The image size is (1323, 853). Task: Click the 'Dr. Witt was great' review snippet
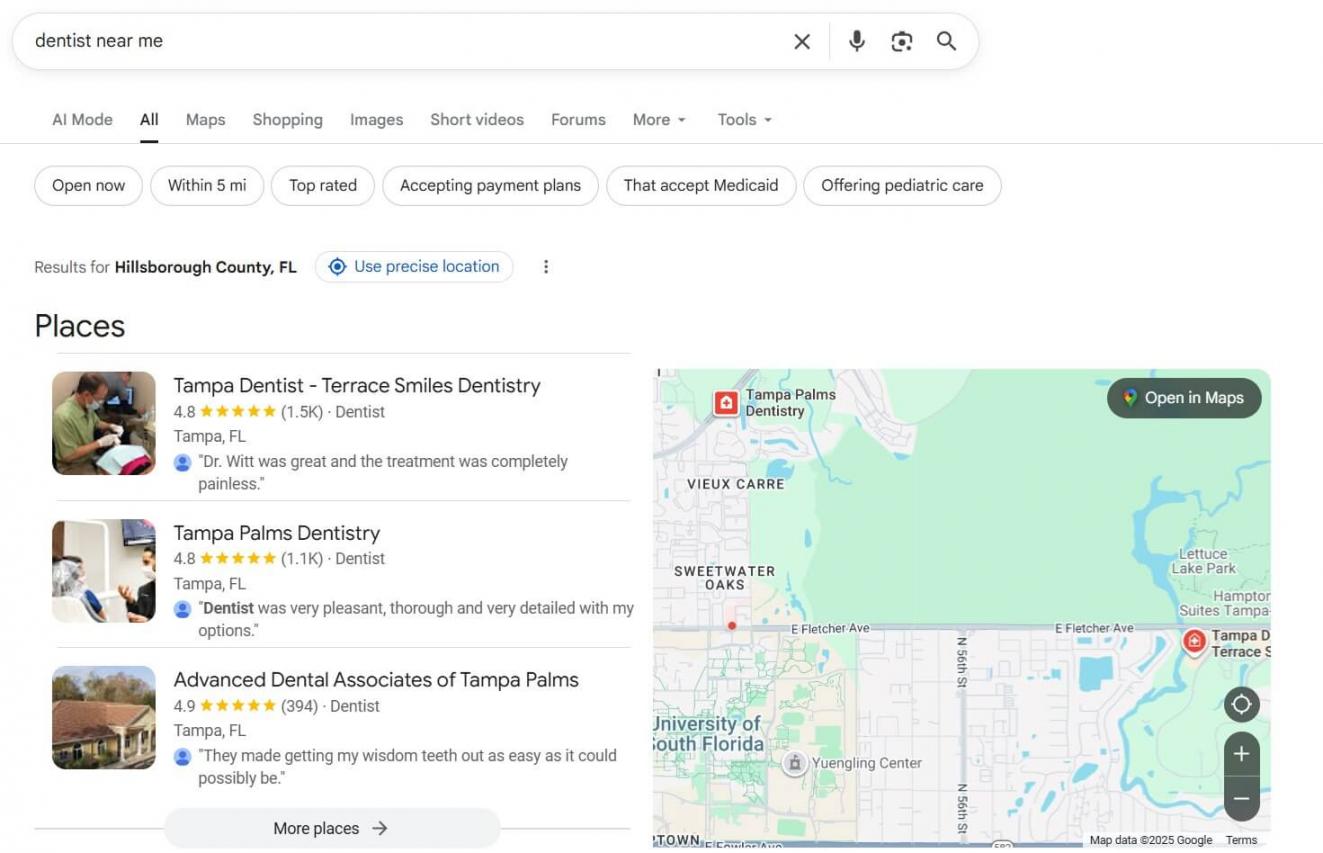(x=383, y=472)
